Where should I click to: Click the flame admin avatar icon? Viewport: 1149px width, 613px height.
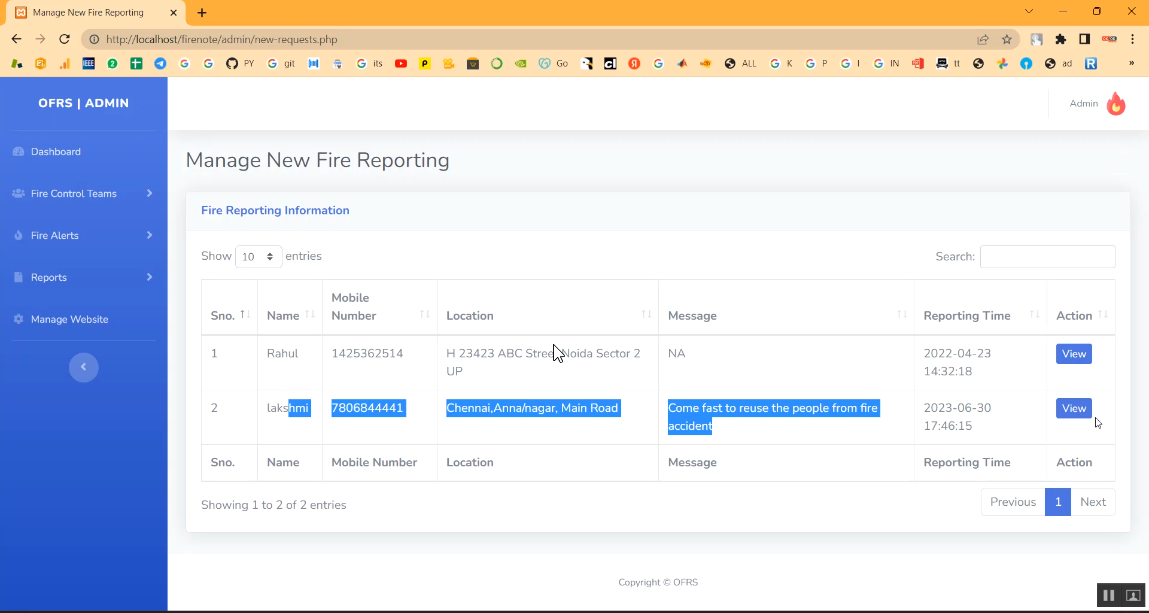(x=1116, y=104)
